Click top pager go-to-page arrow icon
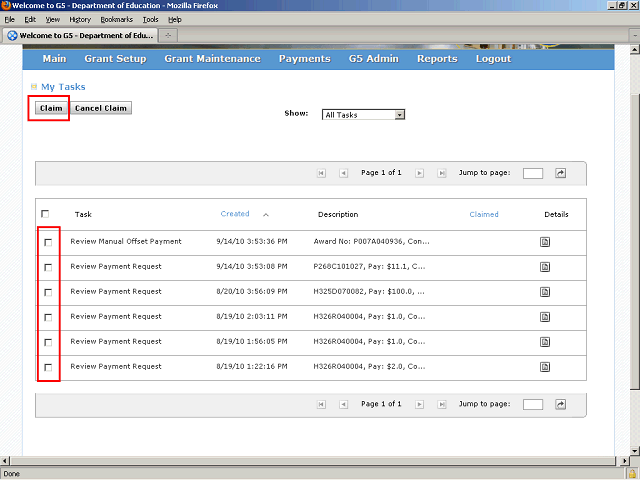This screenshot has width=640, height=480. [560, 173]
